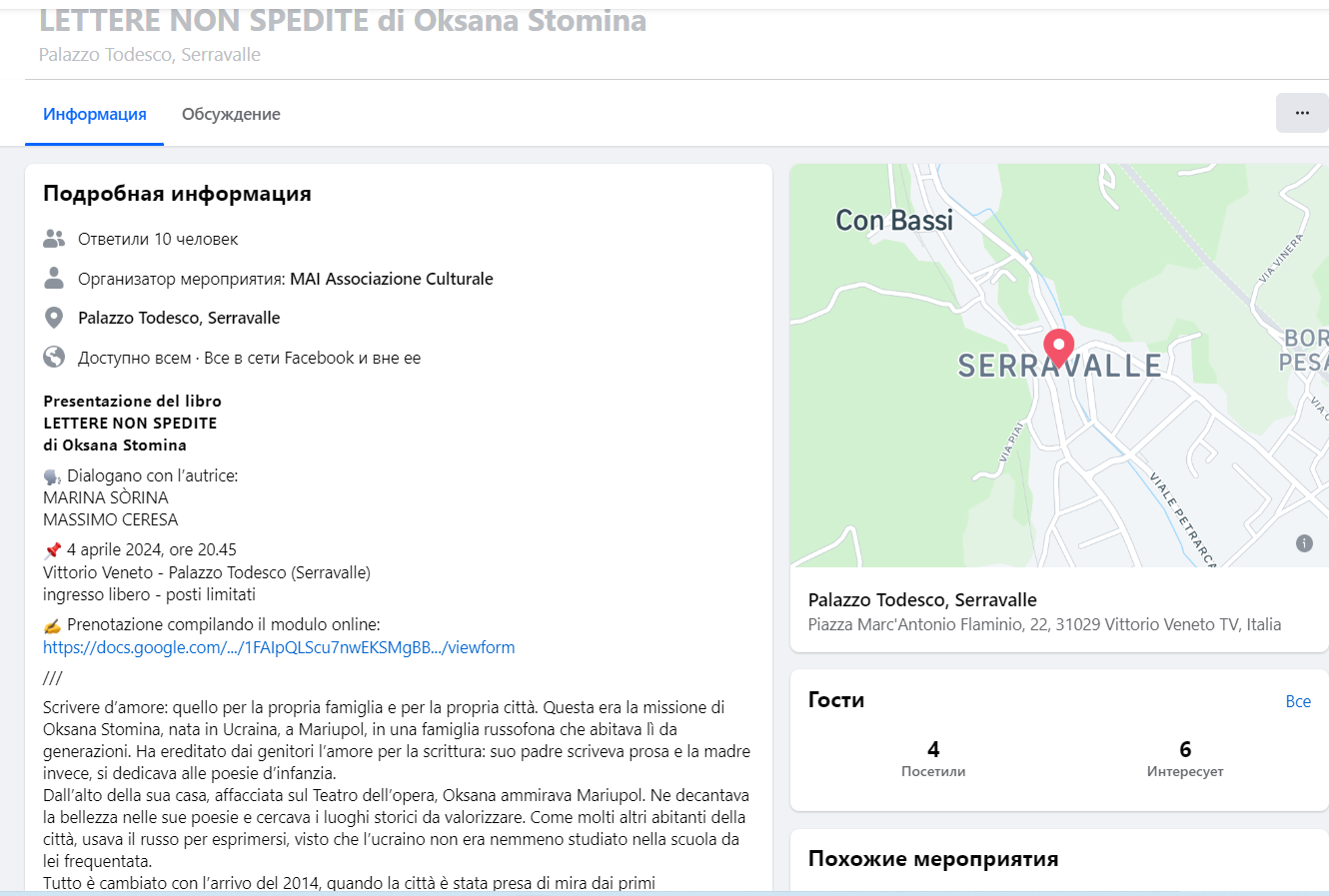Image resolution: width=1329 pixels, height=896 pixels.
Task: Click the Подробная информация heading
Action: pyautogui.click(x=177, y=194)
